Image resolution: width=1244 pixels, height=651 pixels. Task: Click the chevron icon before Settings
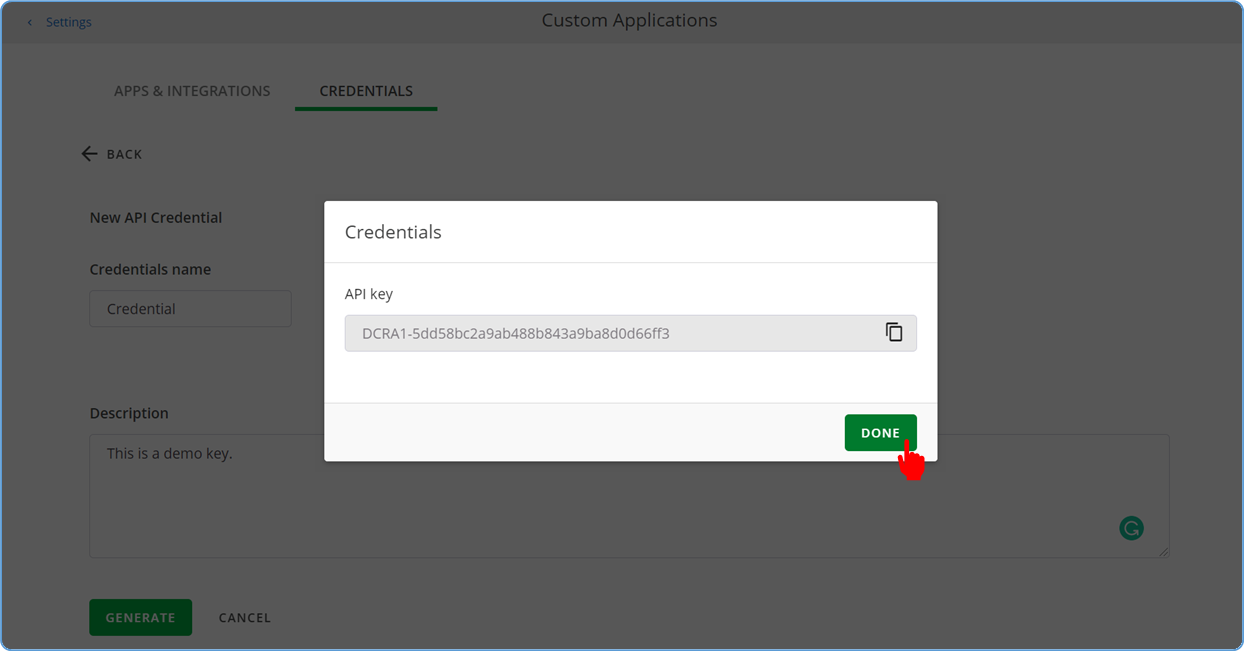point(30,22)
